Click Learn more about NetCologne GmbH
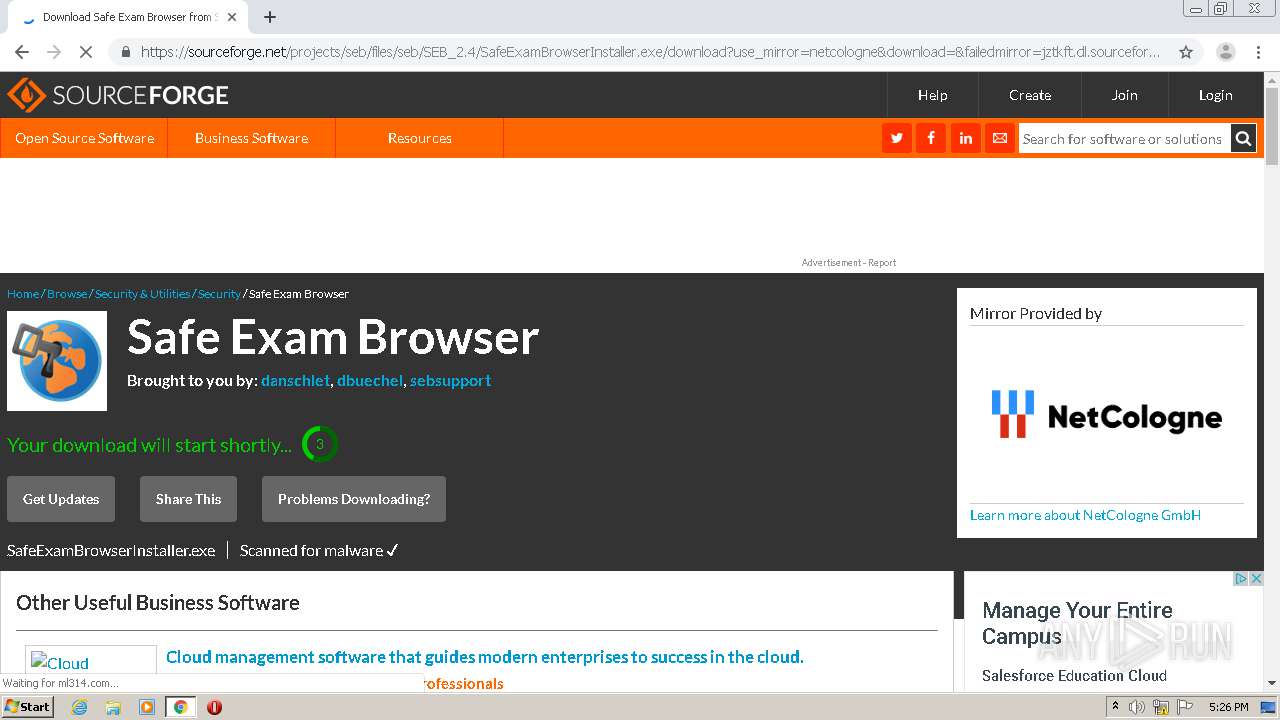This screenshot has width=1280, height=720. (x=1085, y=515)
